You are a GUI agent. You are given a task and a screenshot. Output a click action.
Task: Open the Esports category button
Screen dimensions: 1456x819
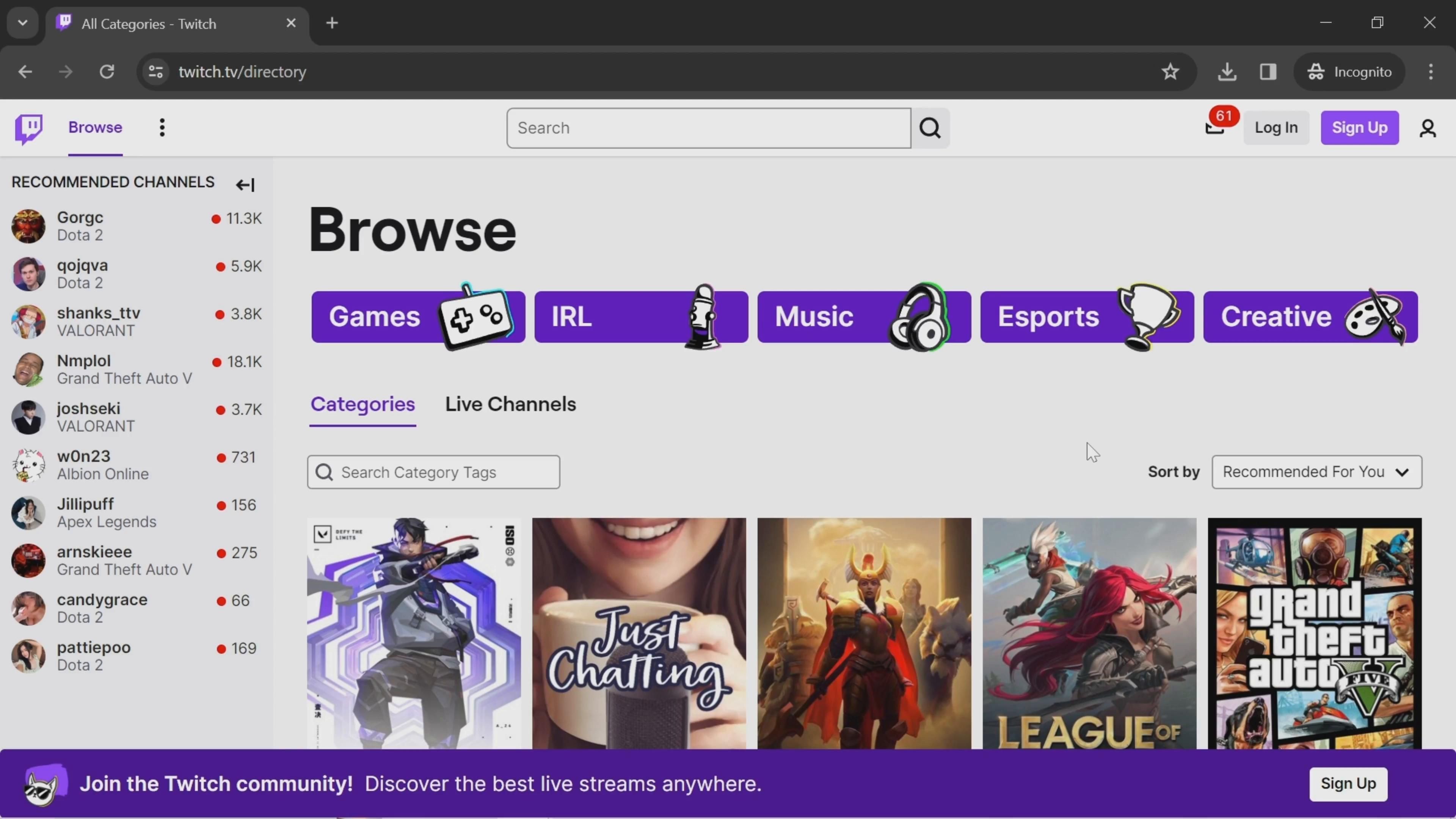click(1086, 317)
